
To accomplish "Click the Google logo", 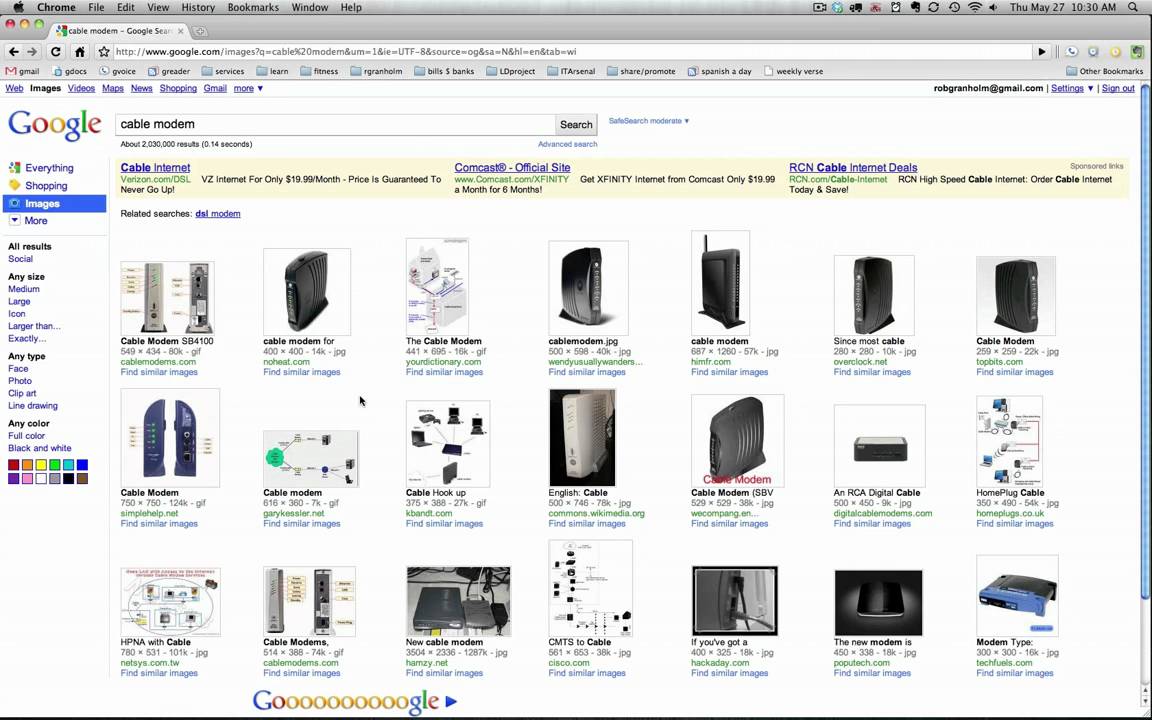I will [54, 125].
